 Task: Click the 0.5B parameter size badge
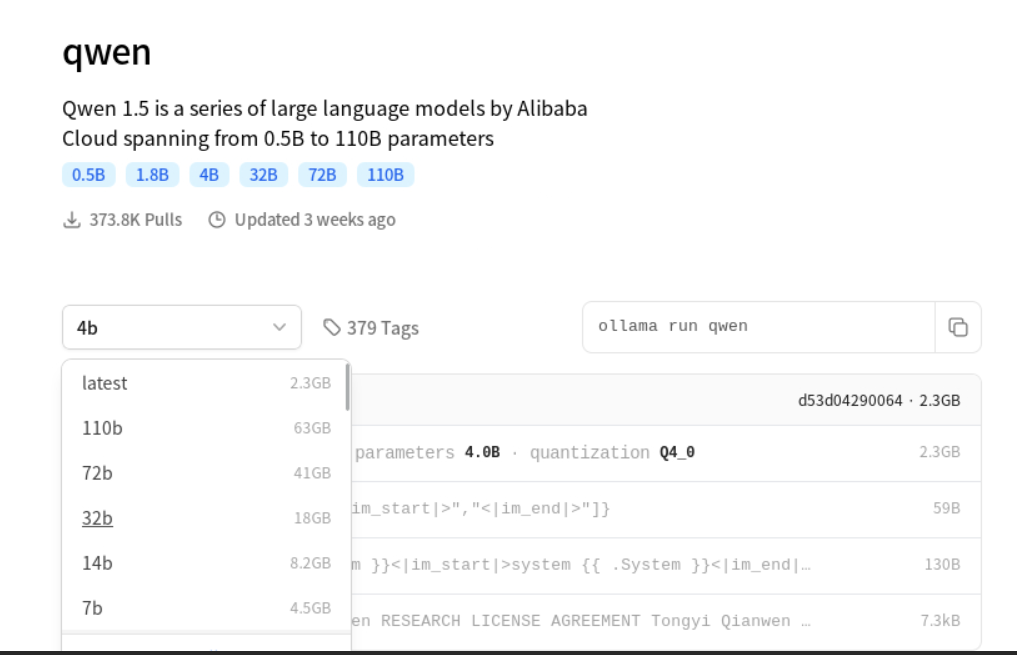pos(88,175)
